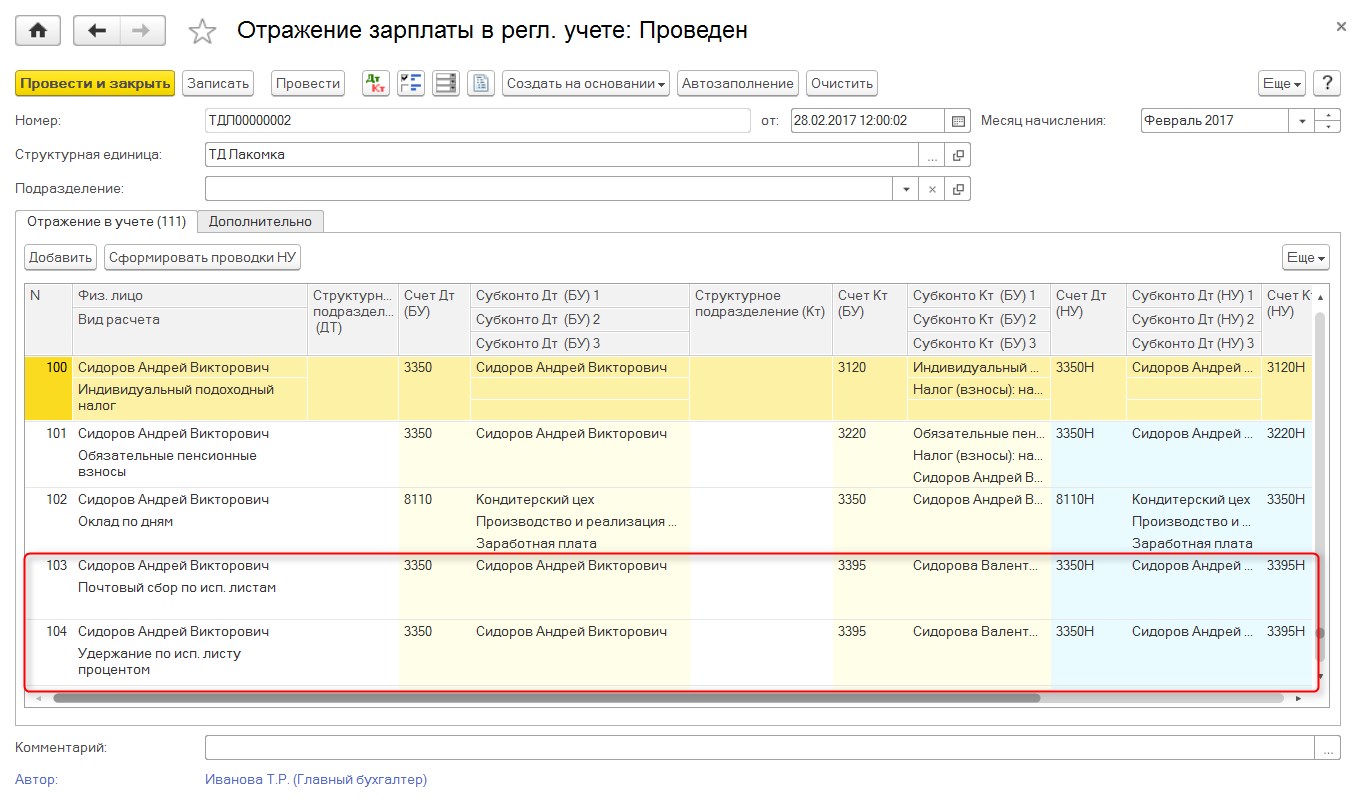Click Сформировать проводки НУ button
Screen dimensions: 1363x804
[x=202, y=257]
